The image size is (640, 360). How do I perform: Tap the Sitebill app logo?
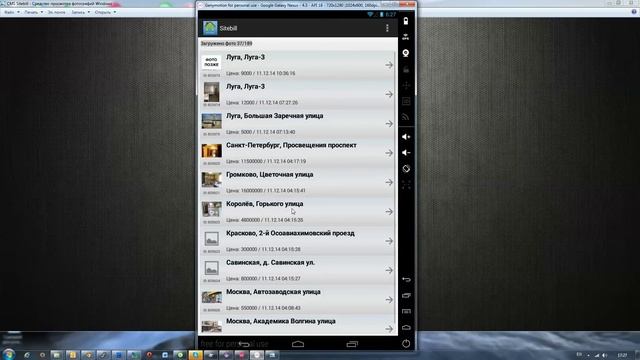point(210,28)
